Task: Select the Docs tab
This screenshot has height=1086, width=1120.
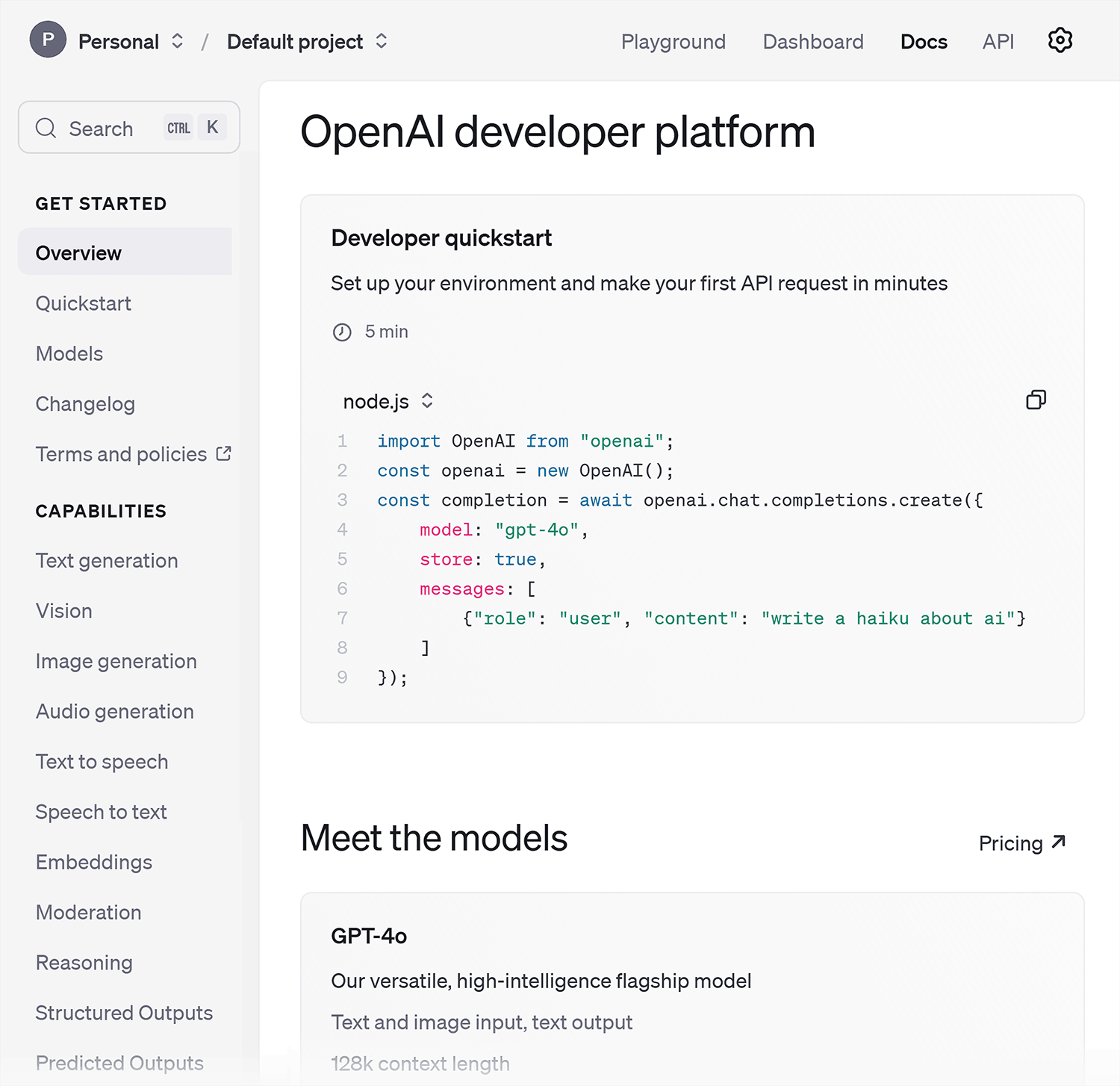Action: [x=924, y=42]
